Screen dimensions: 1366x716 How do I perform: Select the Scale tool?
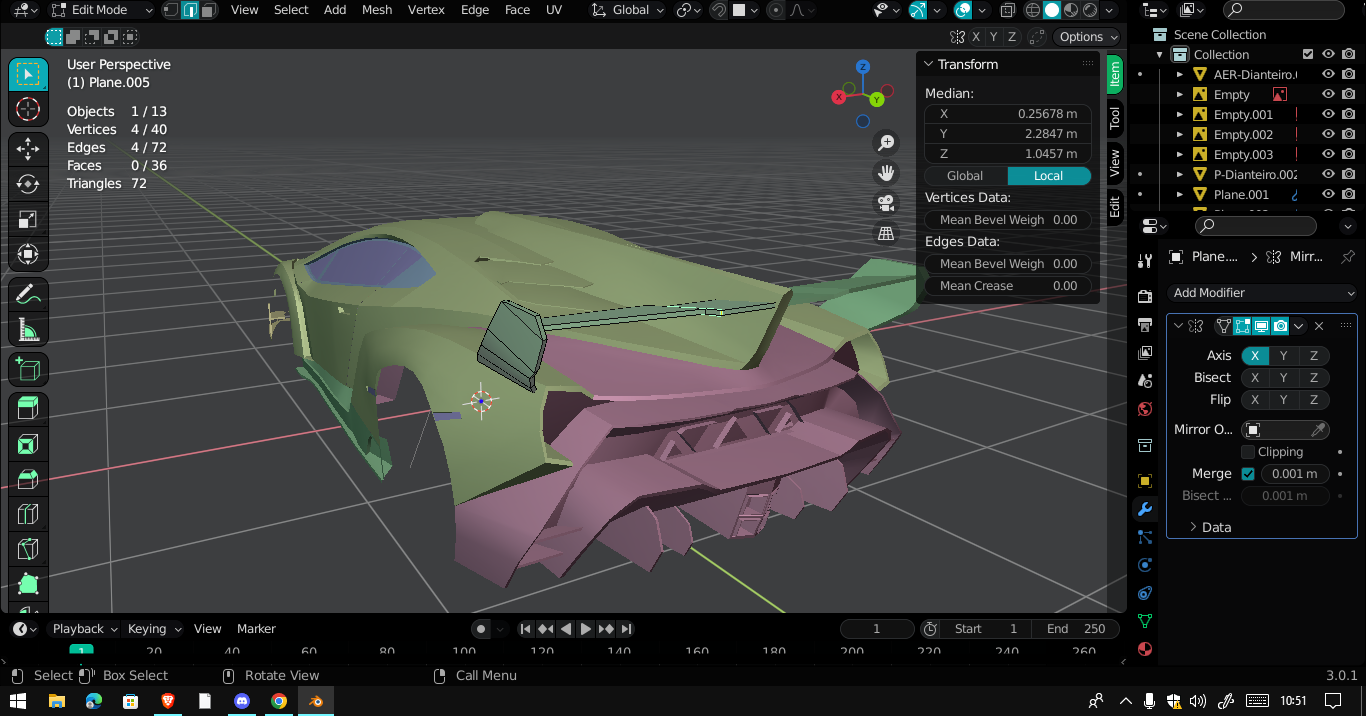tap(28, 219)
